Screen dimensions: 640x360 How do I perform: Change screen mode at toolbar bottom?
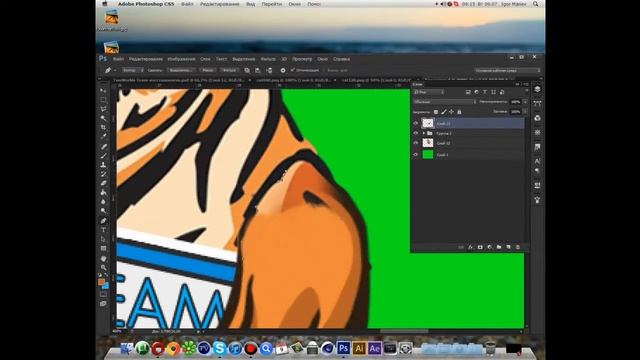pos(103,304)
